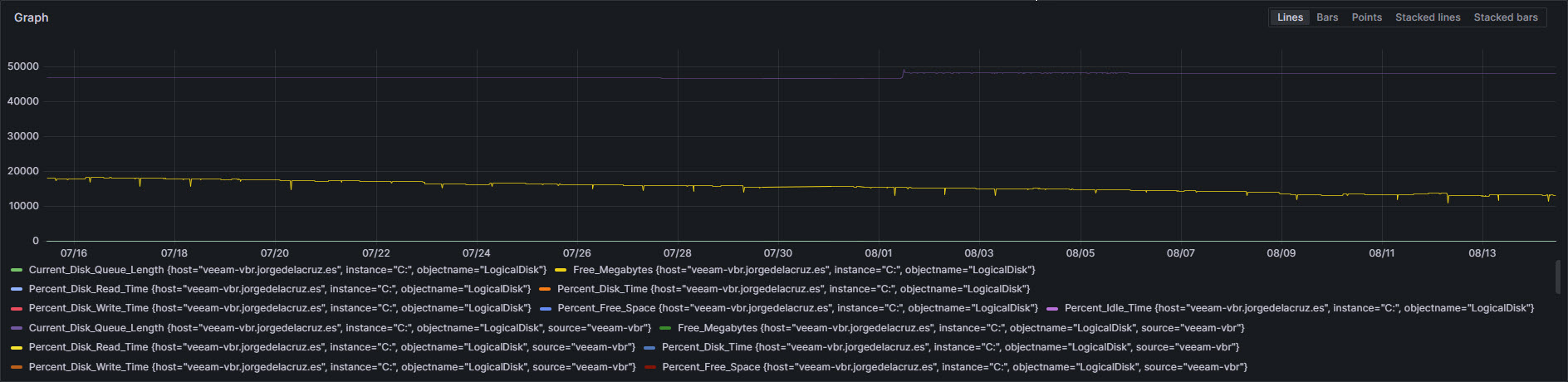Click green swatch of first Current_Disk_Queue_Length series
This screenshot has height=382, width=1568.
coord(17,270)
